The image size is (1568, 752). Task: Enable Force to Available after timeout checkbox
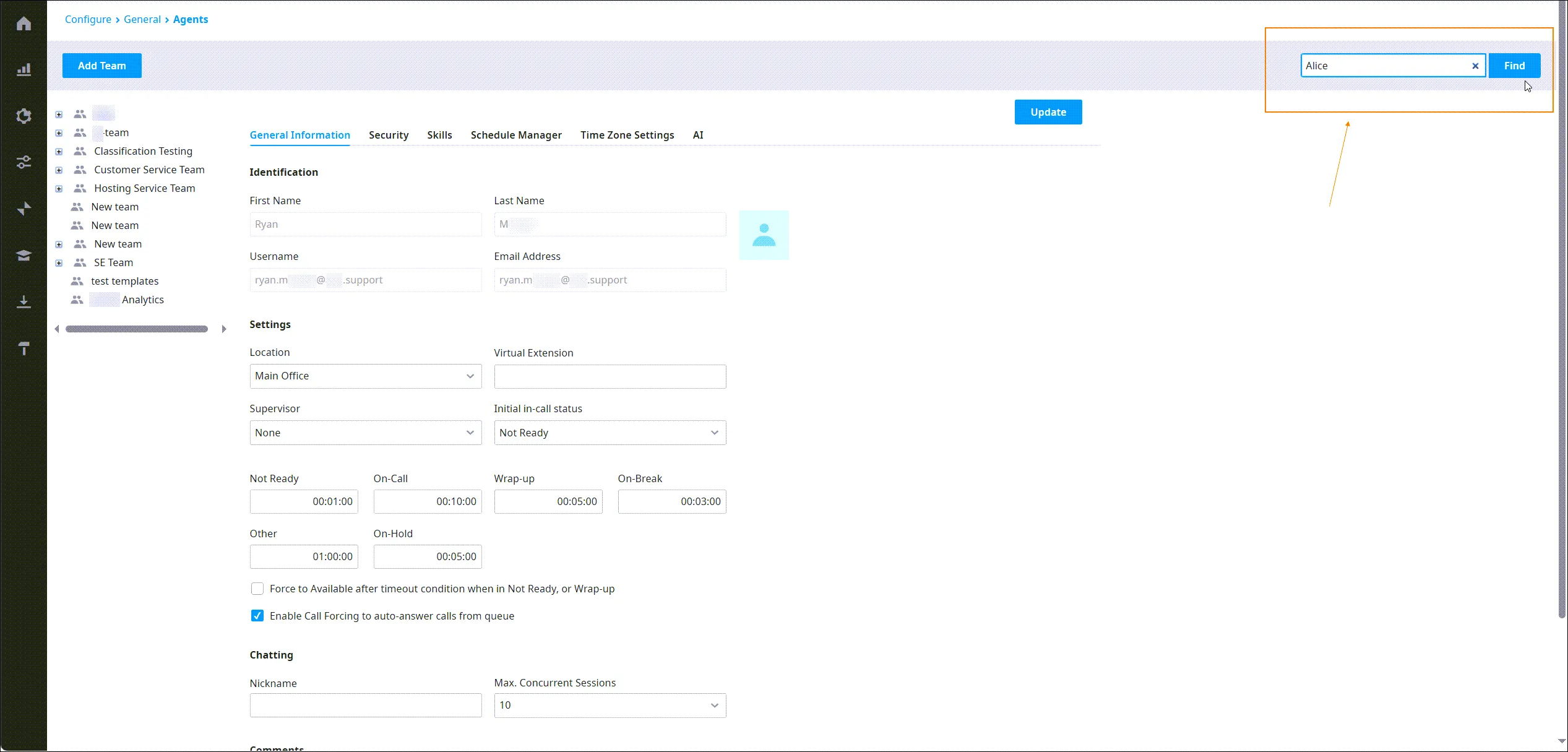click(257, 589)
